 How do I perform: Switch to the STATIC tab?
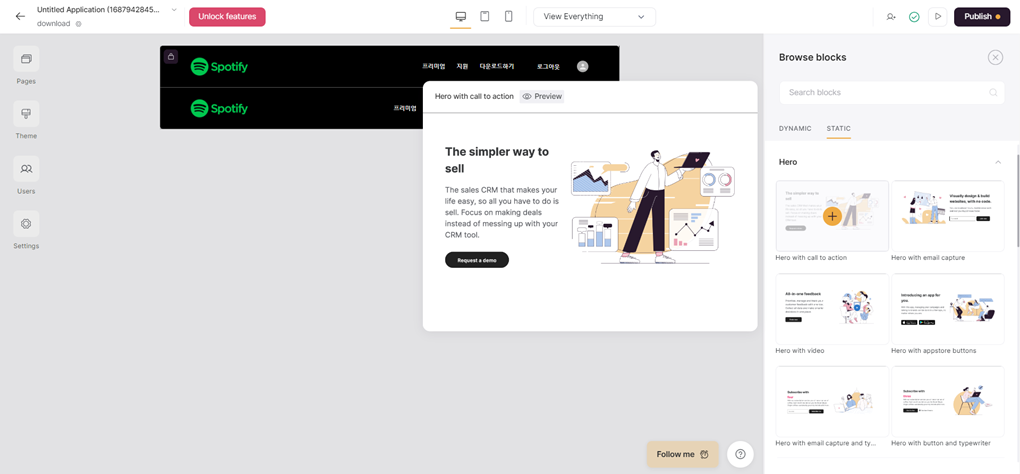click(x=839, y=129)
